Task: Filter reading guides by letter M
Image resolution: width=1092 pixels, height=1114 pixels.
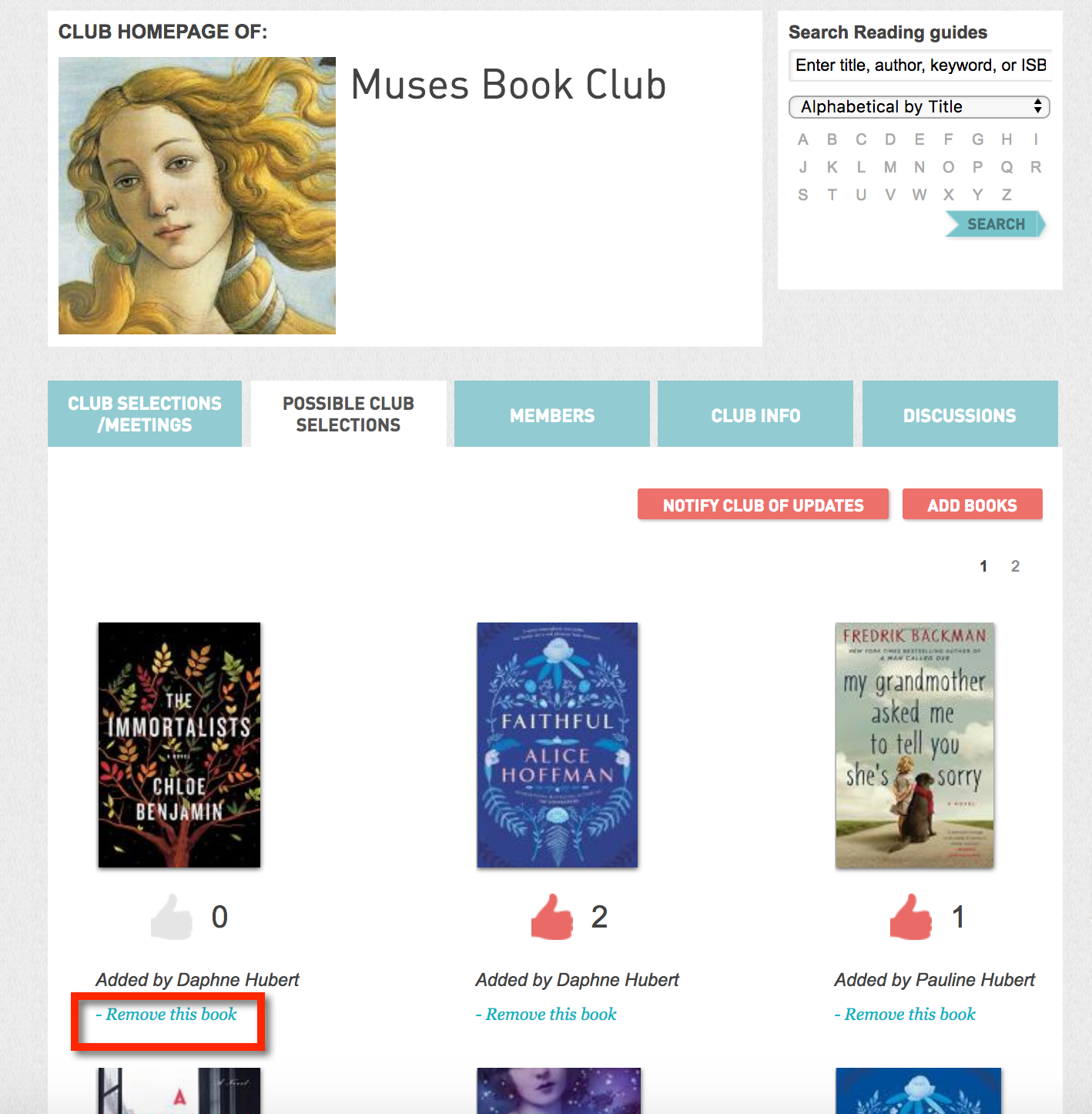Action: (x=890, y=167)
